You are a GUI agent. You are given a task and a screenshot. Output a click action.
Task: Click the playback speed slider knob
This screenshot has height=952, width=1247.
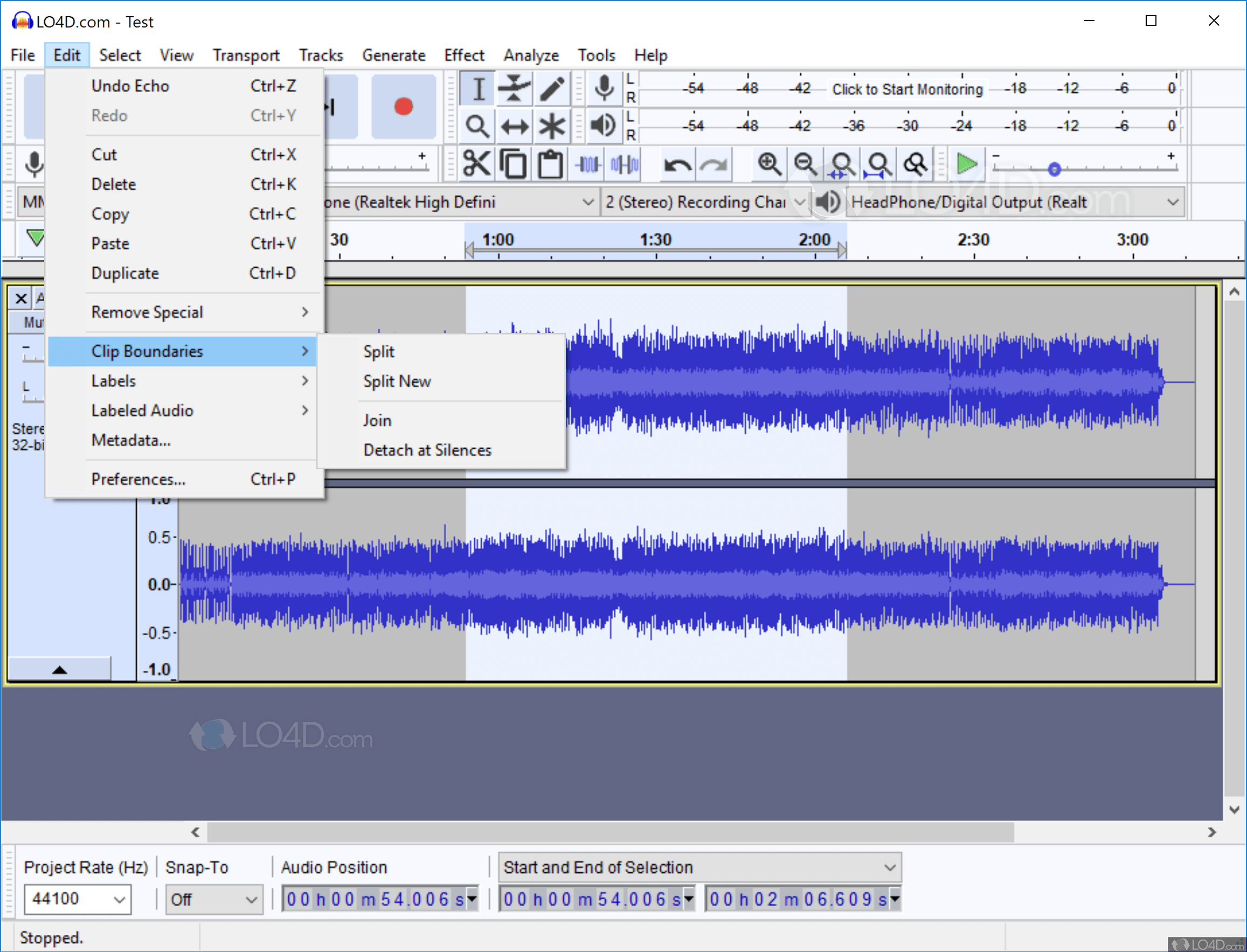pos(1054,169)
